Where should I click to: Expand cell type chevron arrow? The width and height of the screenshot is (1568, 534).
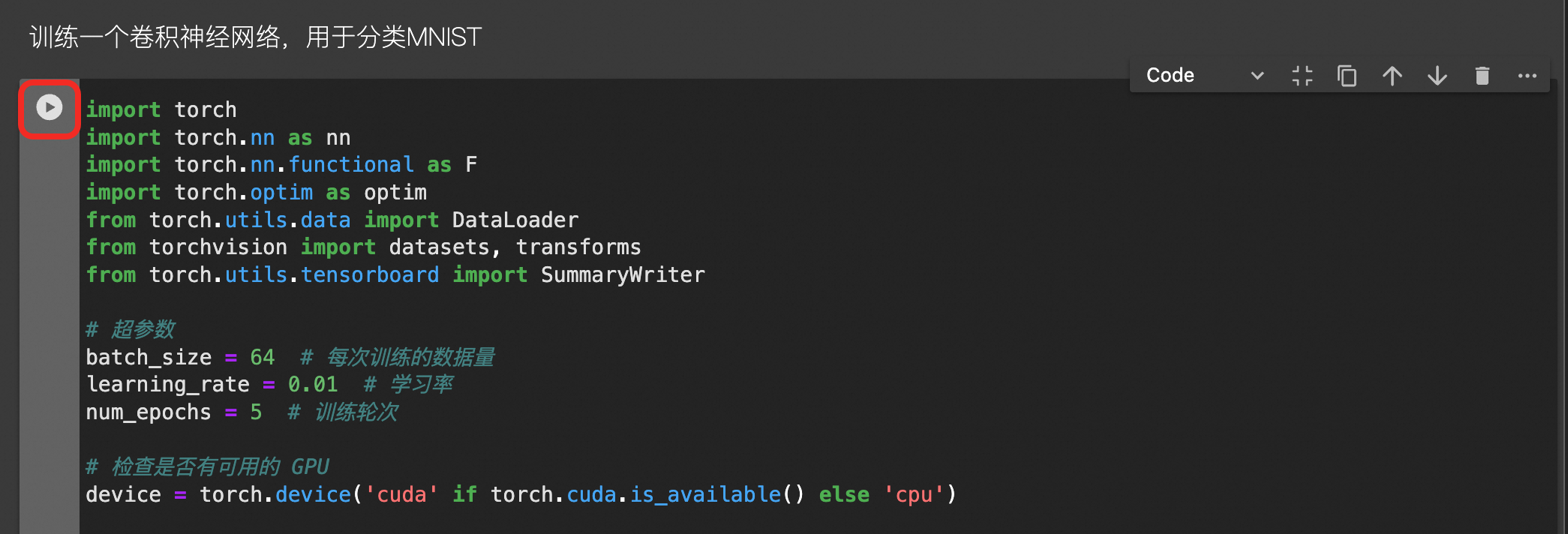point(1257,76)
